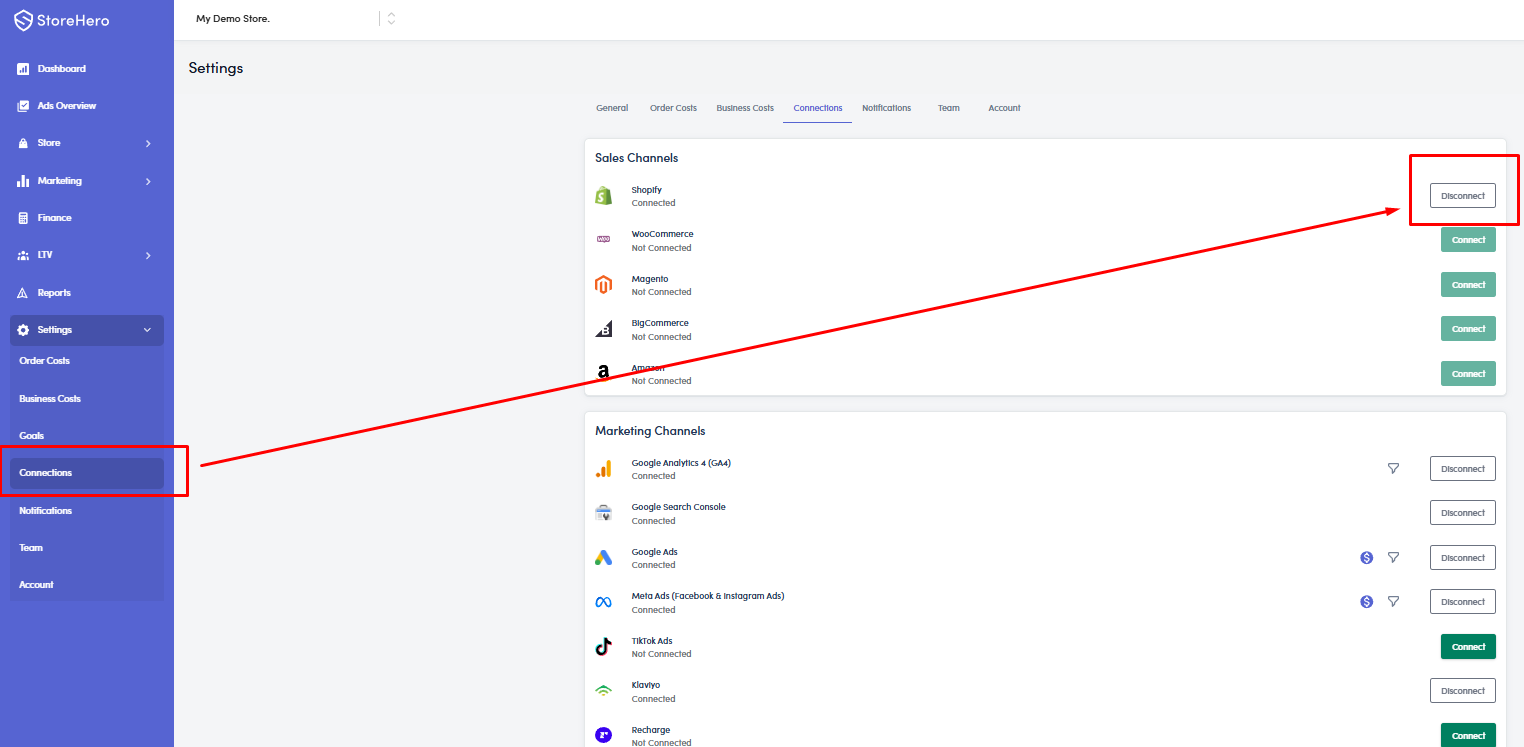Open the filter icon for Meta Ads
The height and width of the screenshot is (747, 1524).
[x=1393, y=602]
